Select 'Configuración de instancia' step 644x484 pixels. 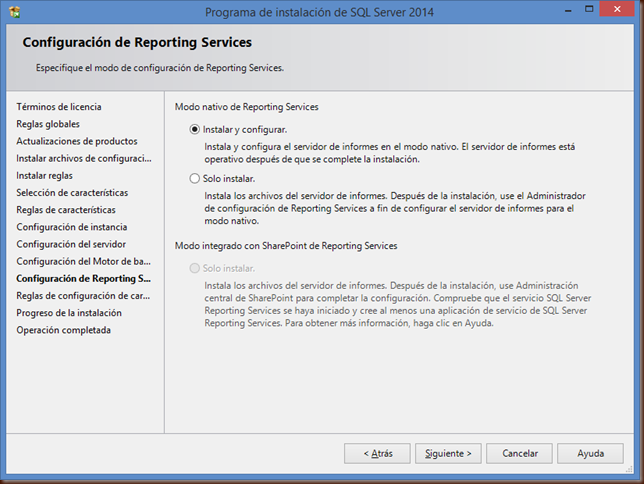[72, 227]
